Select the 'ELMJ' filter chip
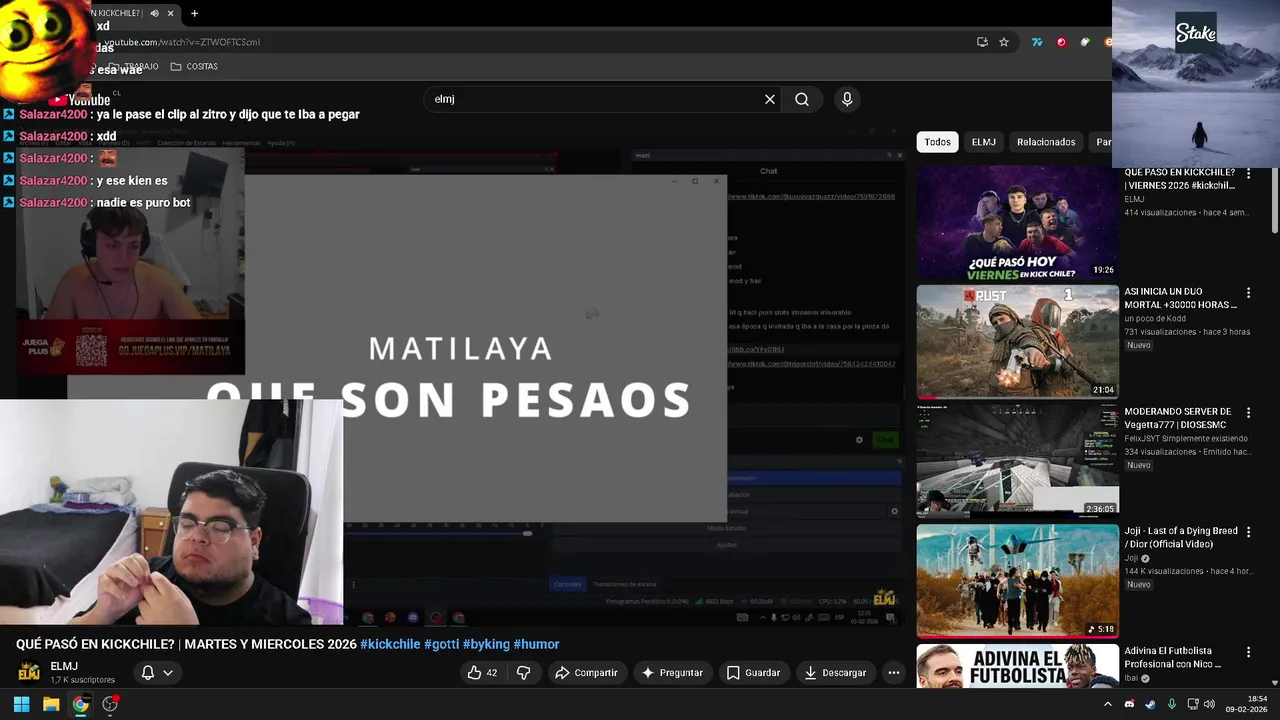Image resolution: width=1280 pixels, height=720 pixels. click(984, 142)
